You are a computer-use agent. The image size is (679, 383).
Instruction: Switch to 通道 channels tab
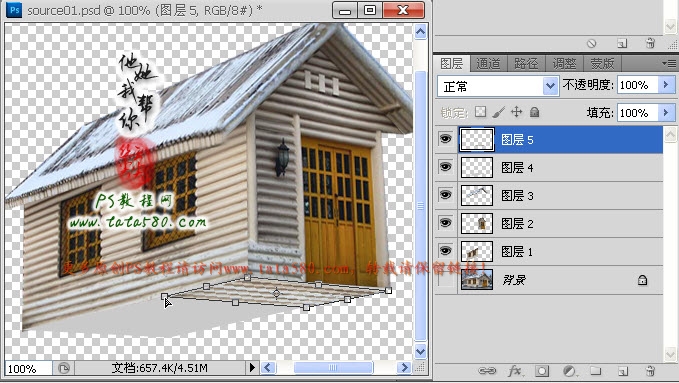(488, 64)
